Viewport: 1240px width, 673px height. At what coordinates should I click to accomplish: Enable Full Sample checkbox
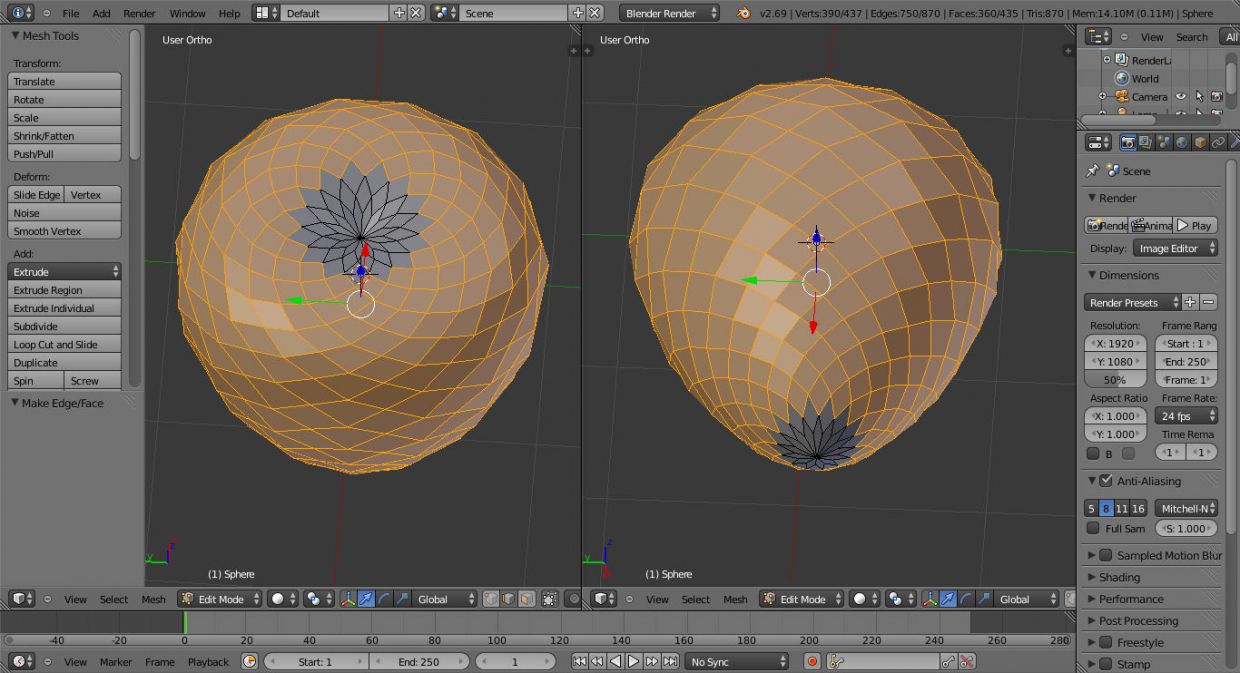[x=1093, y=528]
